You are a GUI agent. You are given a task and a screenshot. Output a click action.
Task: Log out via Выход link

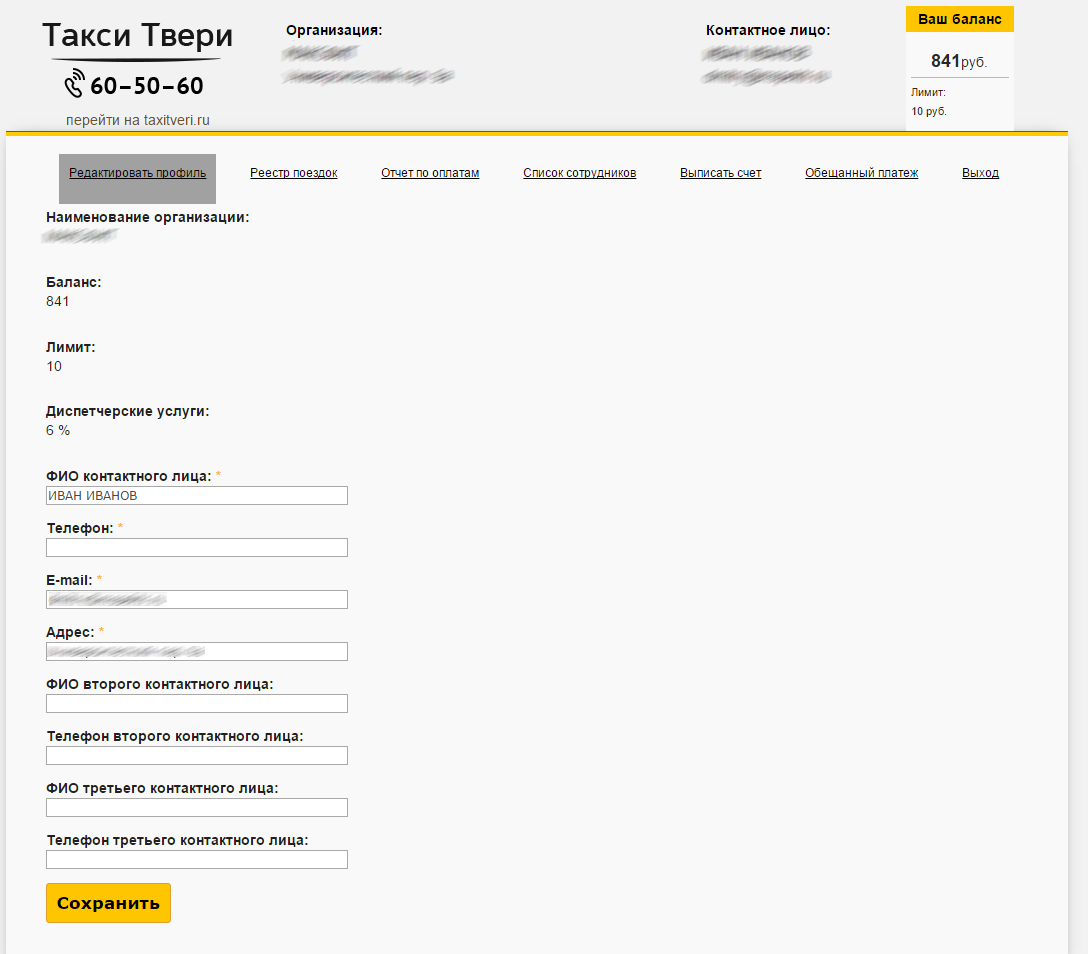click(x=980, y=173)
